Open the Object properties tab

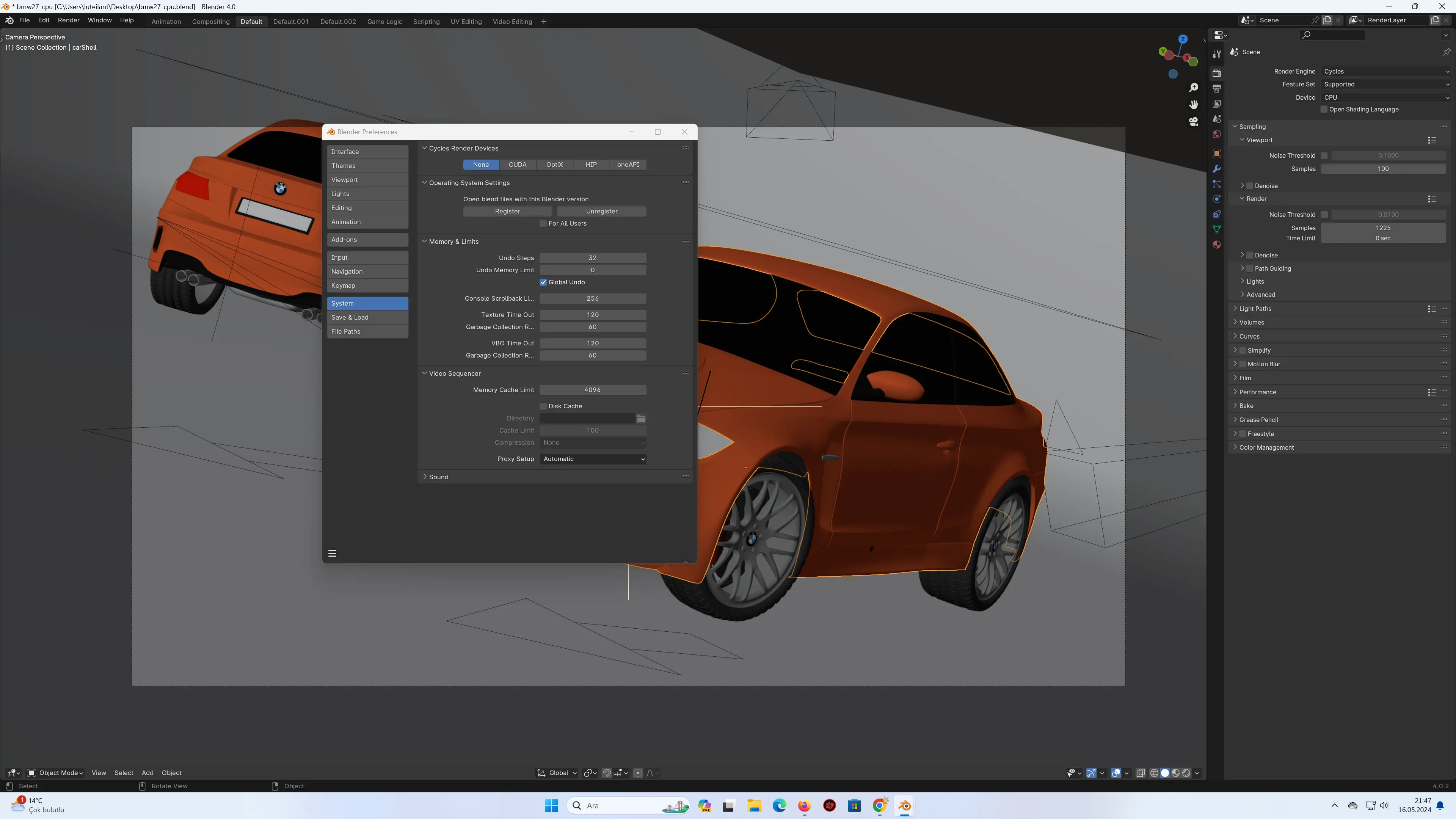pos(1216,153)
